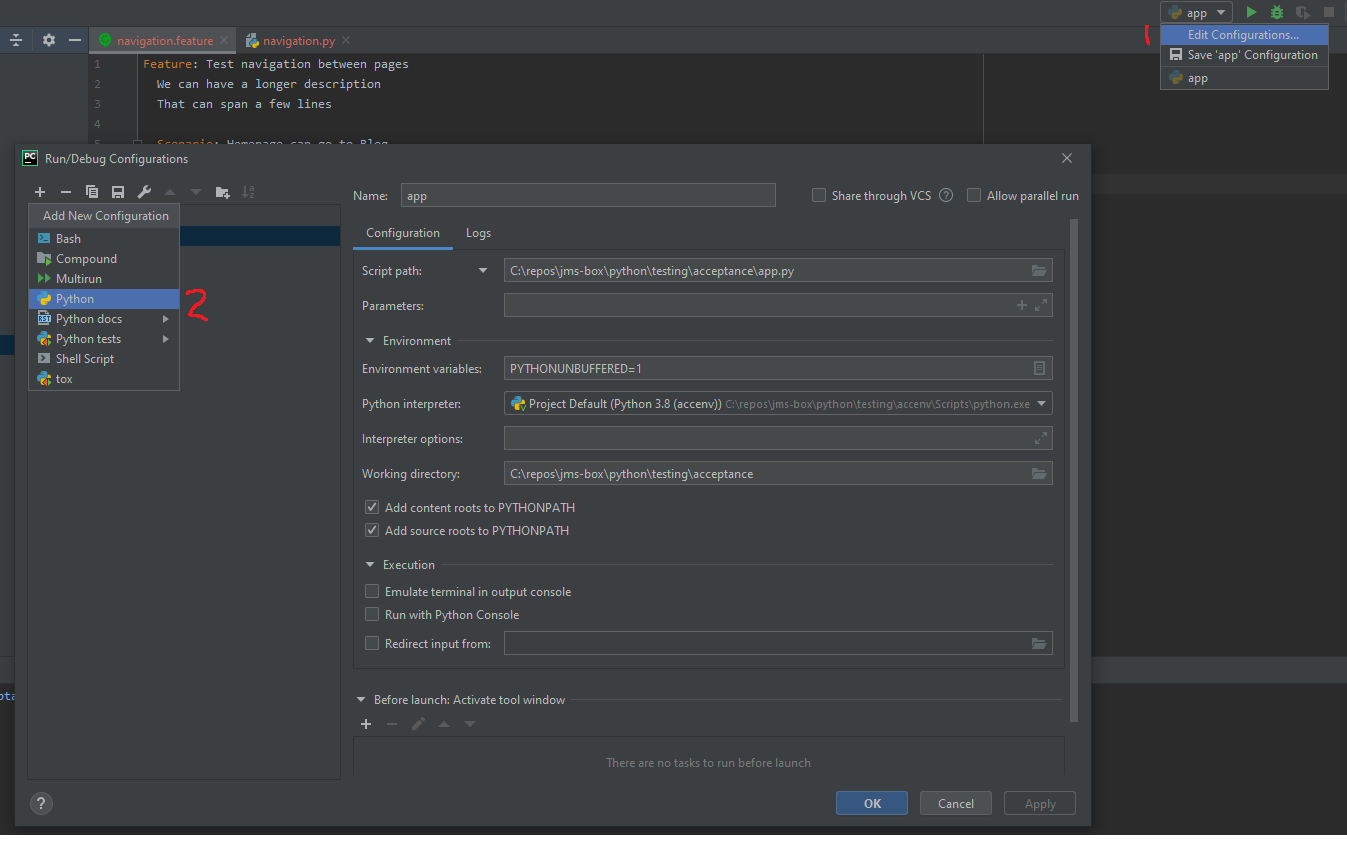Debug 'app' with green bug icon

1277,13
